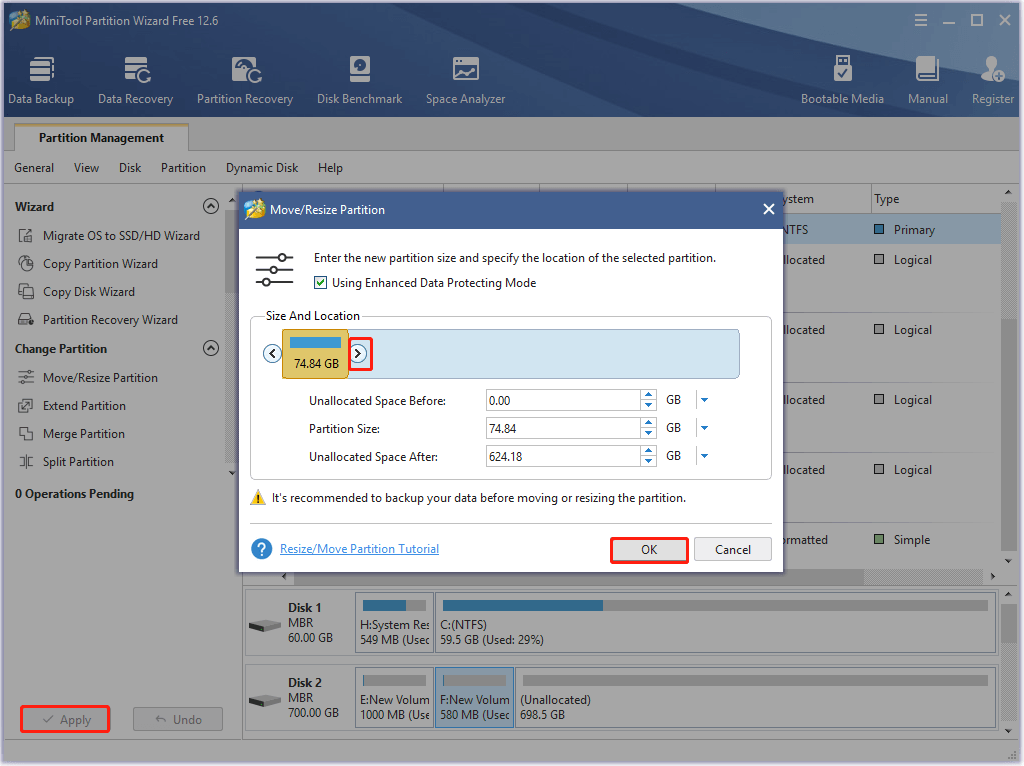Click the right arrow handle of partition bar
Screen dimensions: 1024x766
(x=358, y=353)
